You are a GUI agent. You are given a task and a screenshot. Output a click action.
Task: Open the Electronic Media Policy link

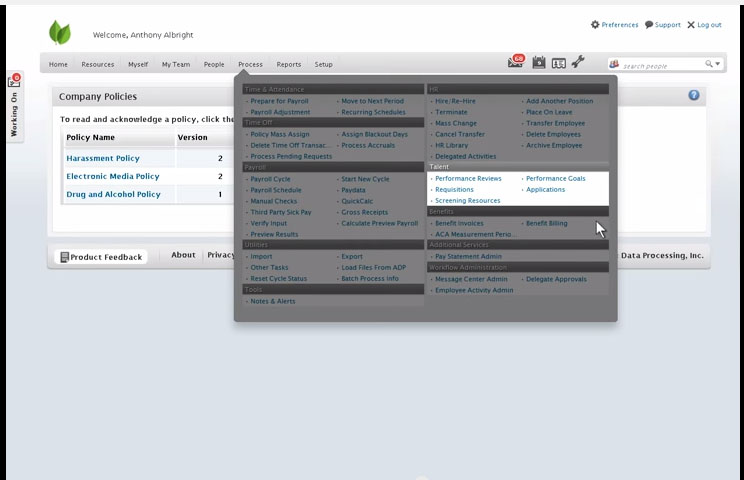click(x=113, y=176)
